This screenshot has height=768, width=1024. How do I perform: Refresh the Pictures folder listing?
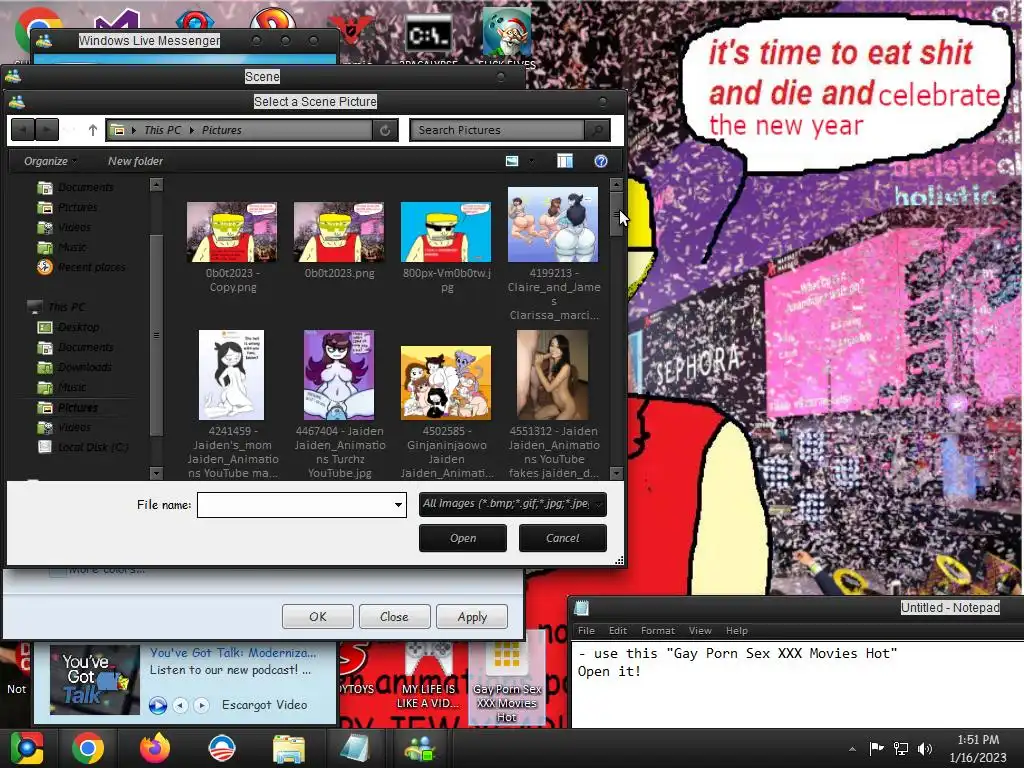385,130
